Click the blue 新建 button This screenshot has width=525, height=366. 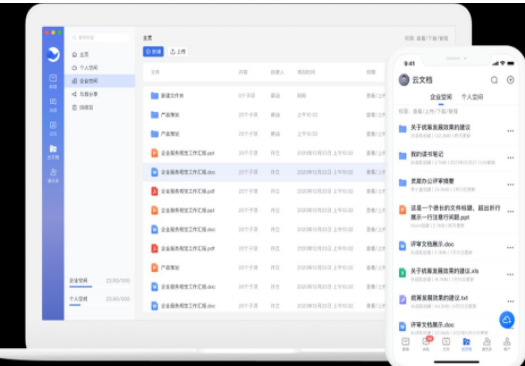153,52
